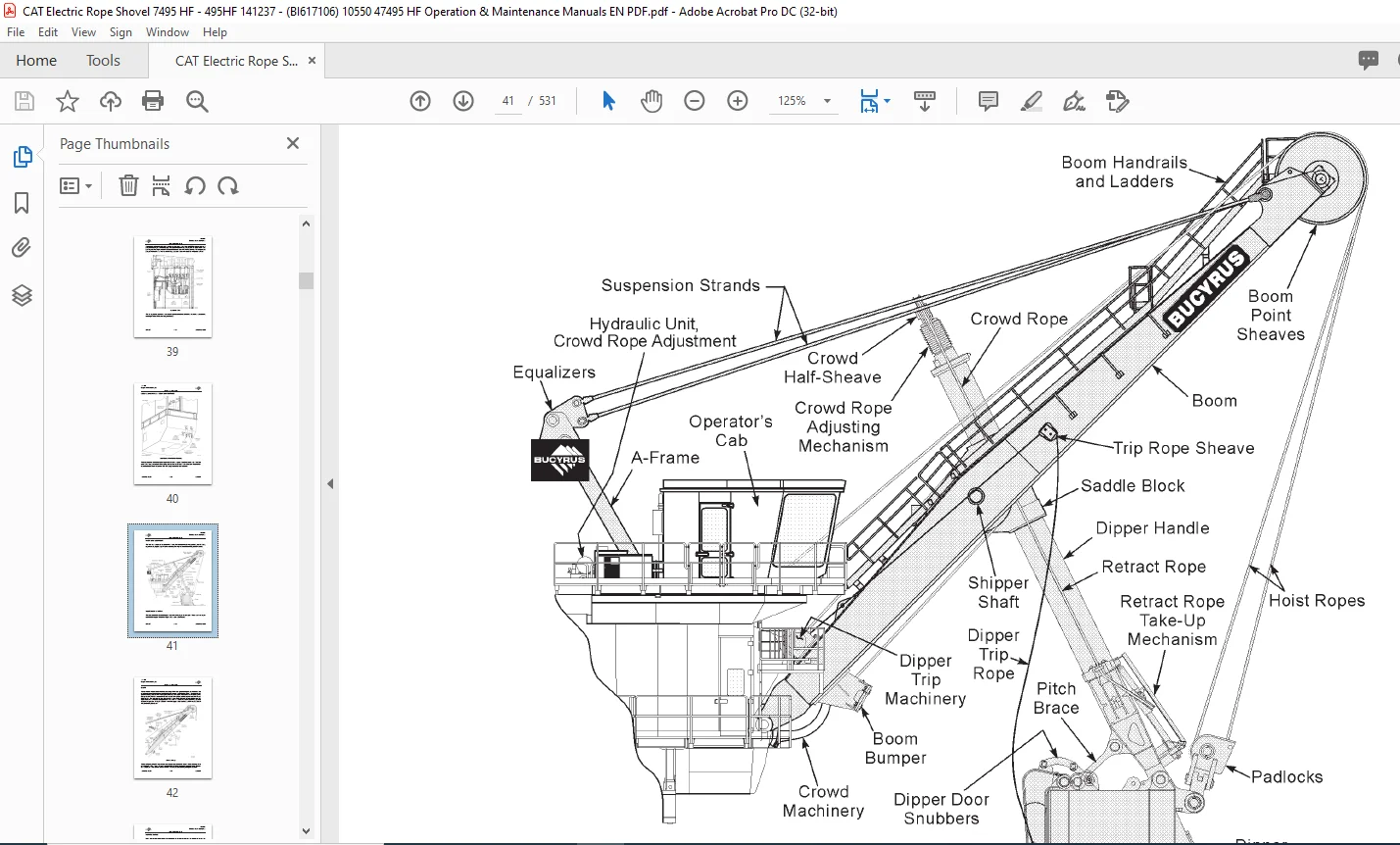Click the cloud upload icon
This screenshot has width=1400, height=845.
click(111, 101)
